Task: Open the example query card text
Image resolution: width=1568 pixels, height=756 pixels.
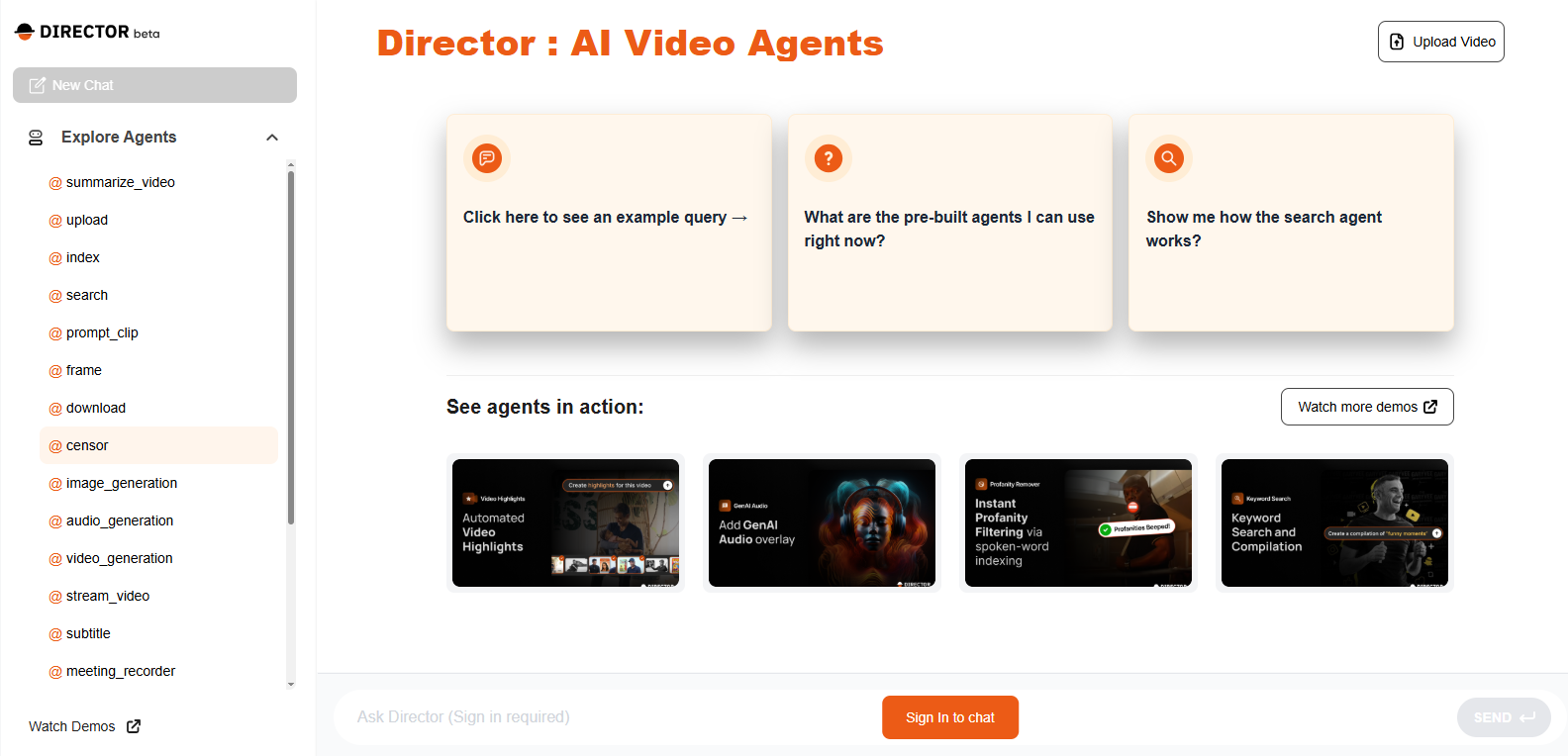Action: (605, 217)
